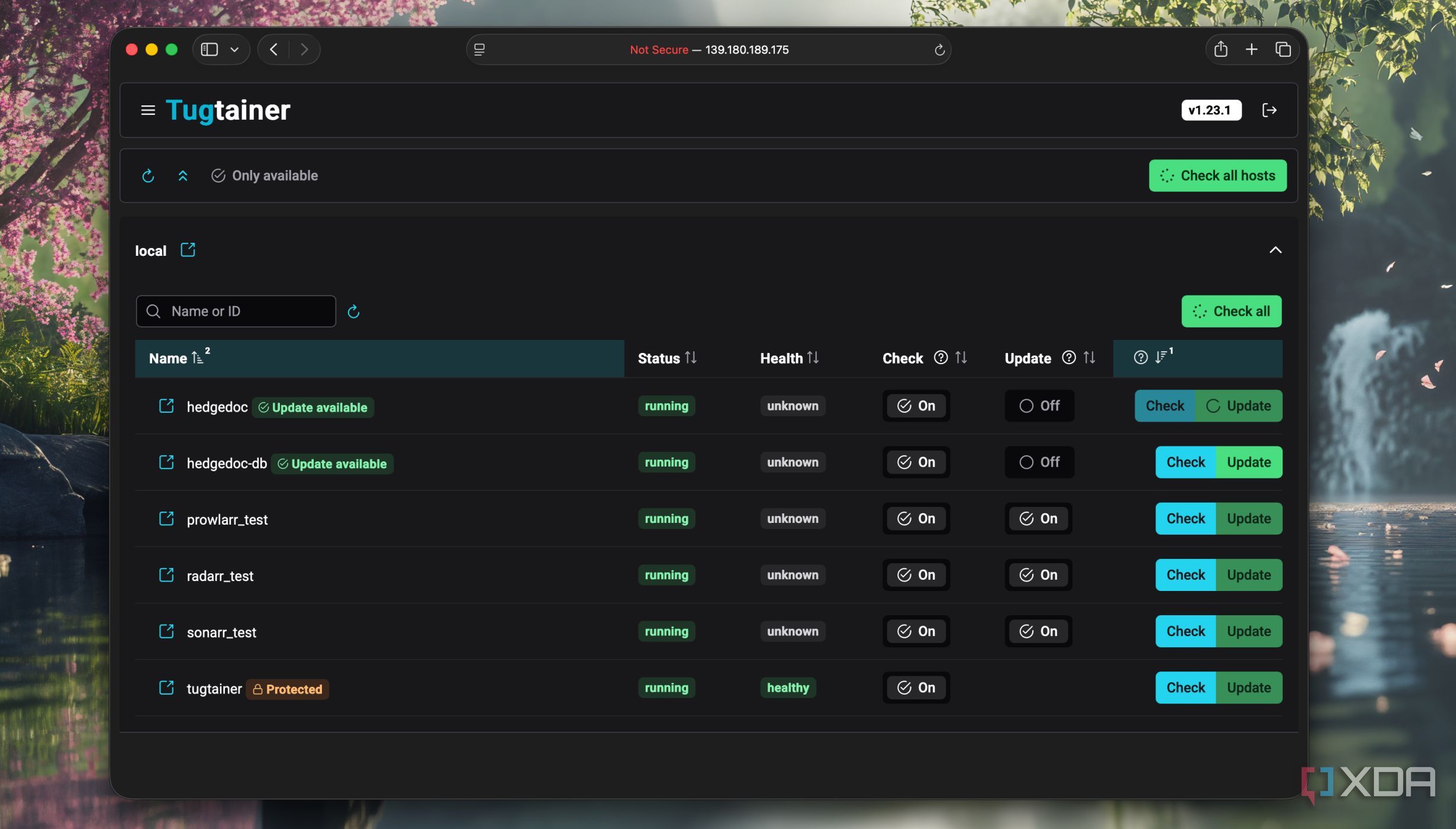Toggle the Update Off switch for hedgedoc

1039,406
